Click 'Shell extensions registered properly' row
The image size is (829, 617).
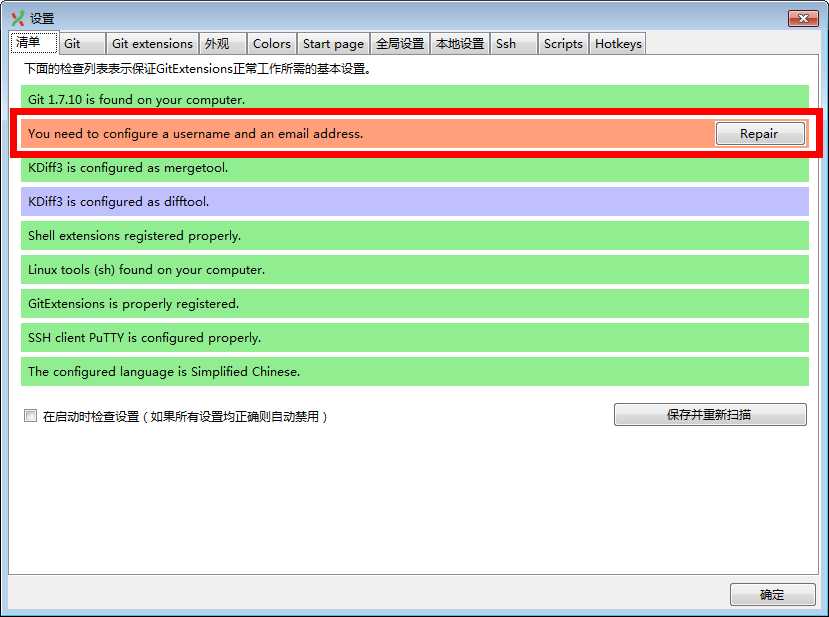click(x=414, y=235)
